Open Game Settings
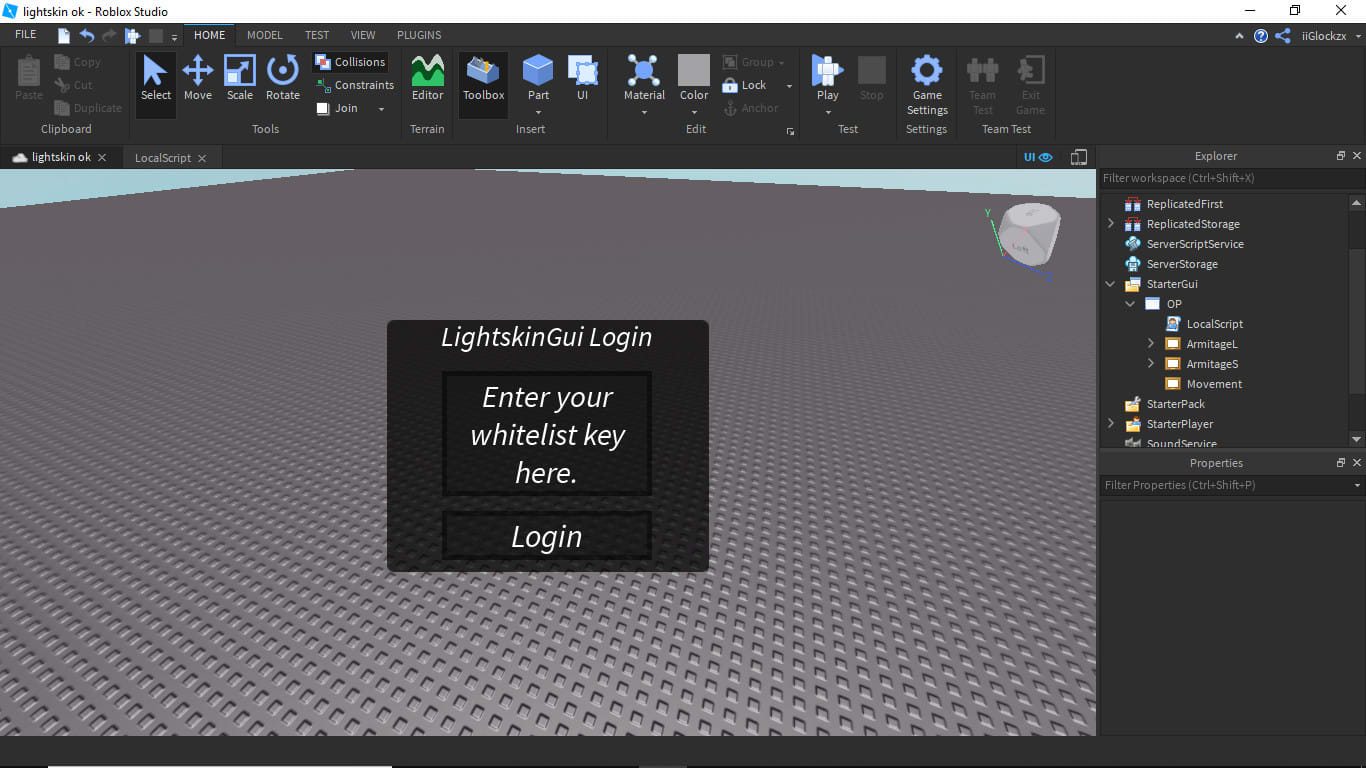The width and height of the screenshot is (1366, 768). point(927,85)
